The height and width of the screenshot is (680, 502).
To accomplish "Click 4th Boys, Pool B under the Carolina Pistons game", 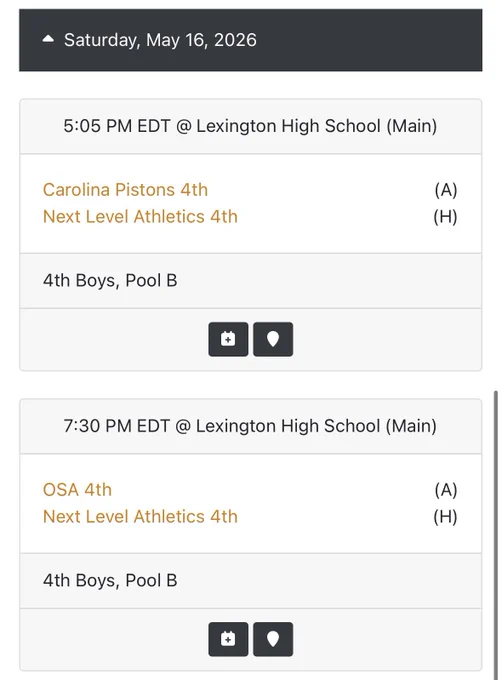I will [110, 281].
